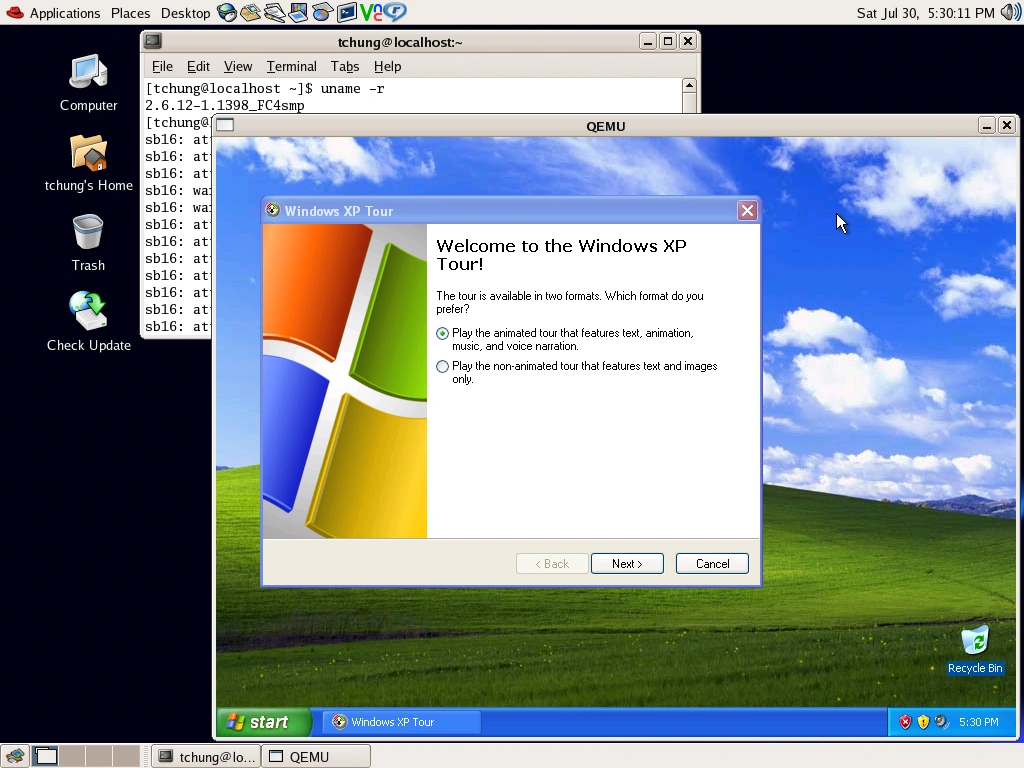Viewport: 1024px width, 768px height.
Task: Open the RealPlayer launcher icon
Action: click(394, 12)
